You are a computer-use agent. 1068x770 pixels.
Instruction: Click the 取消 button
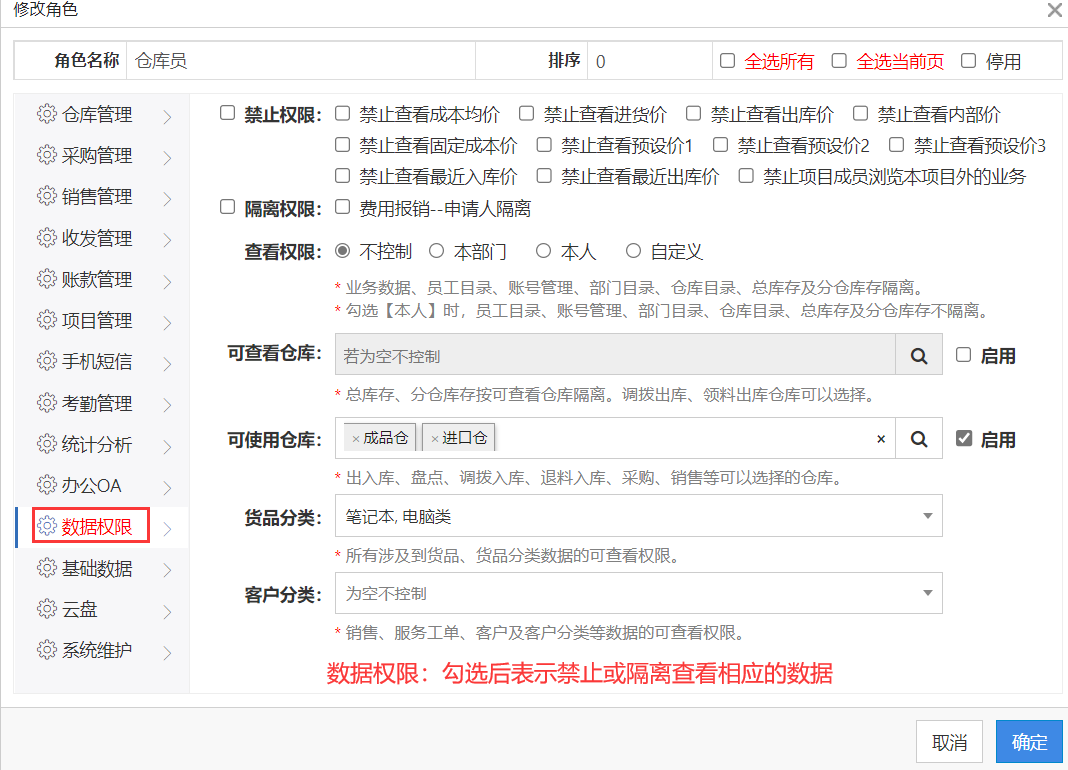[x=949, y=741]
